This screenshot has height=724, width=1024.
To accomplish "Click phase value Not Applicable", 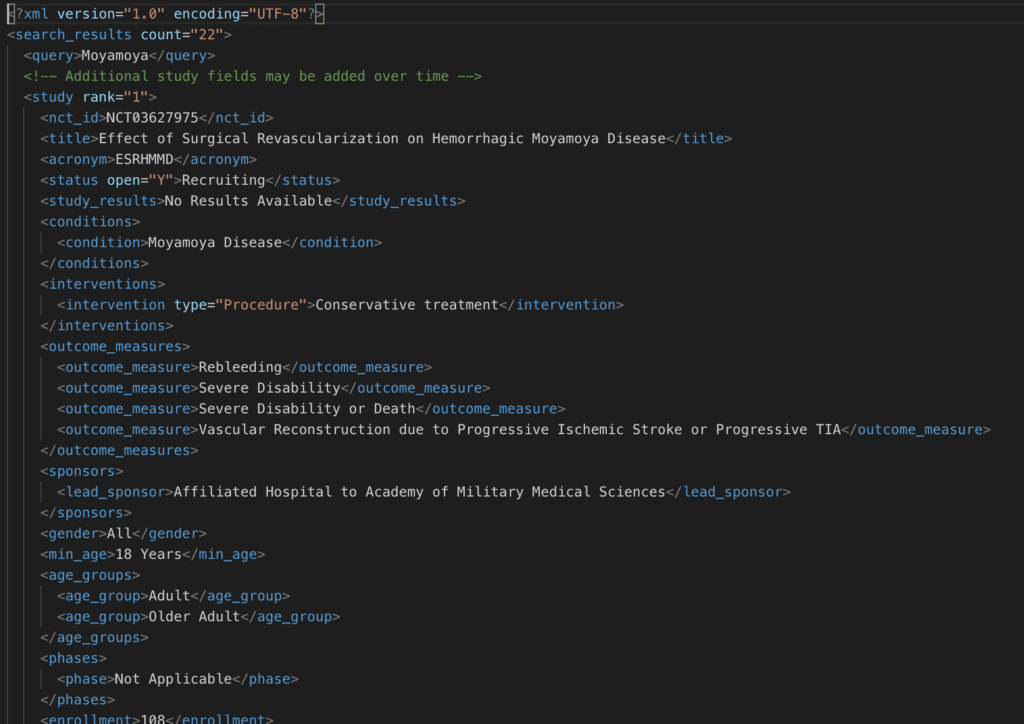I will coord(173,680).
